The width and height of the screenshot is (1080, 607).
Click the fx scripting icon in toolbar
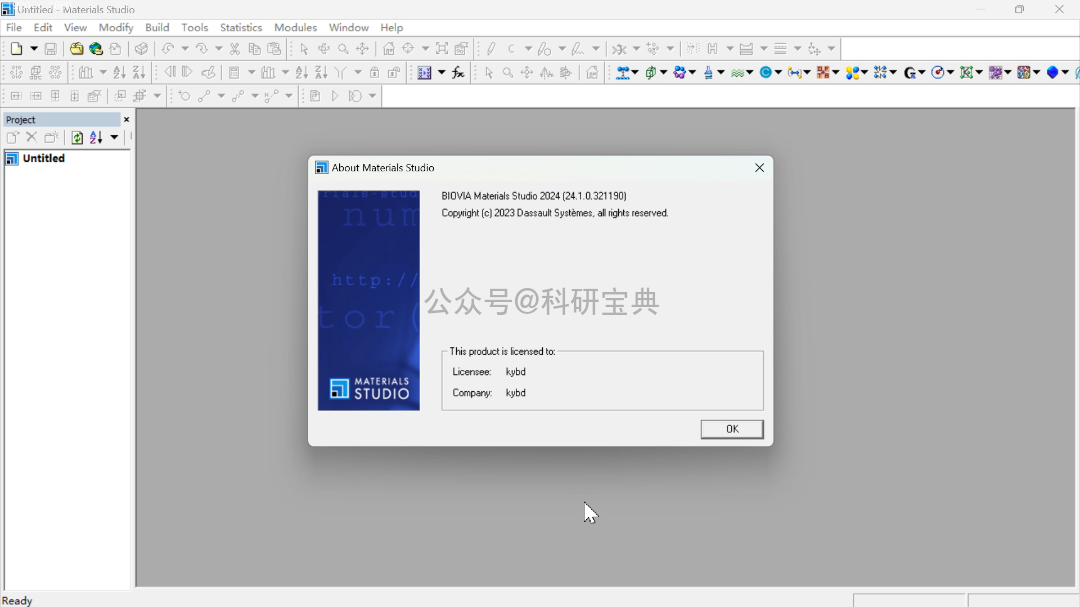click(x=458, y=73)
